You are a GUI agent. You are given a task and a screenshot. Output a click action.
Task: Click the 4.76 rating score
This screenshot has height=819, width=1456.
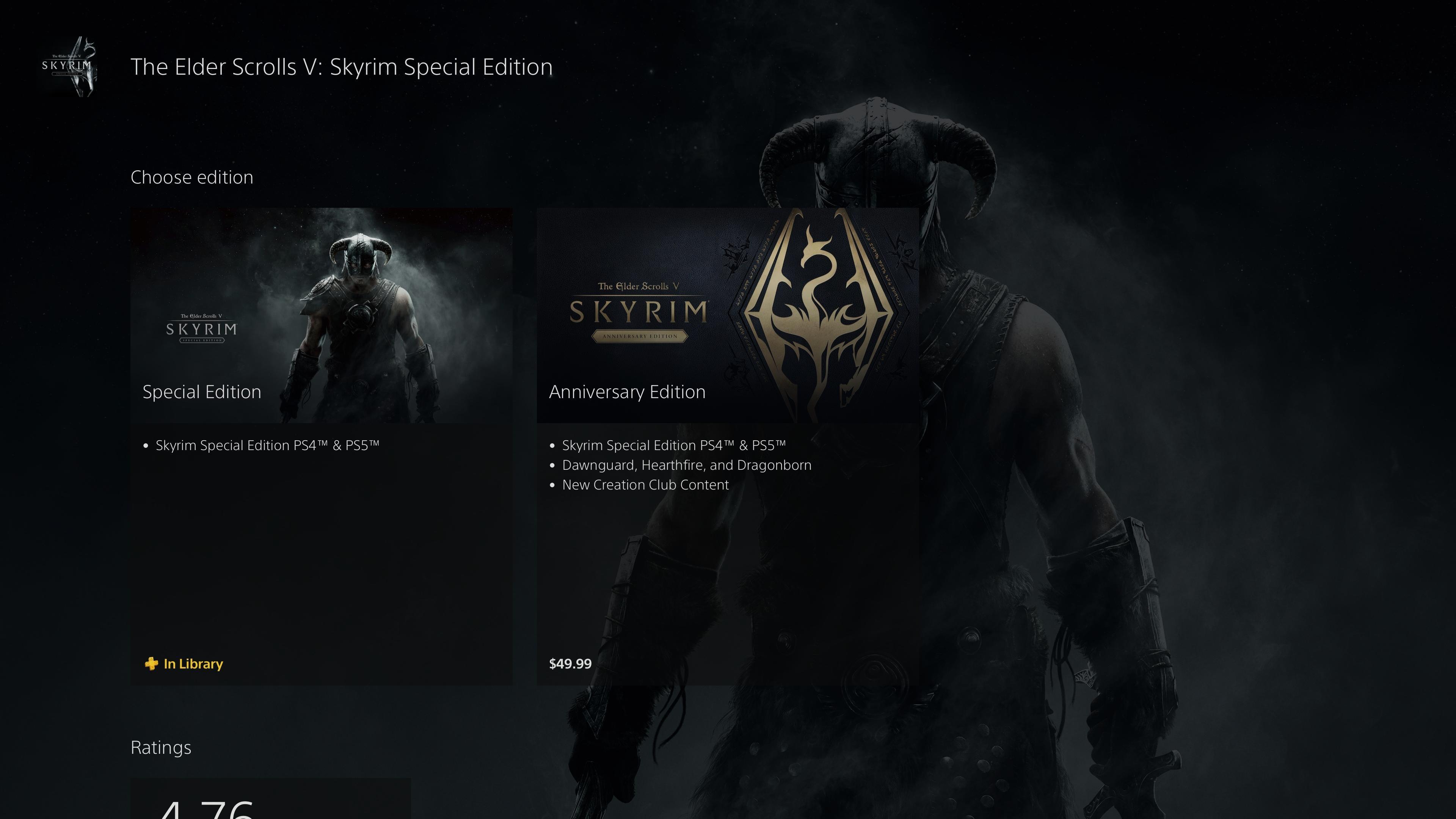206,810
